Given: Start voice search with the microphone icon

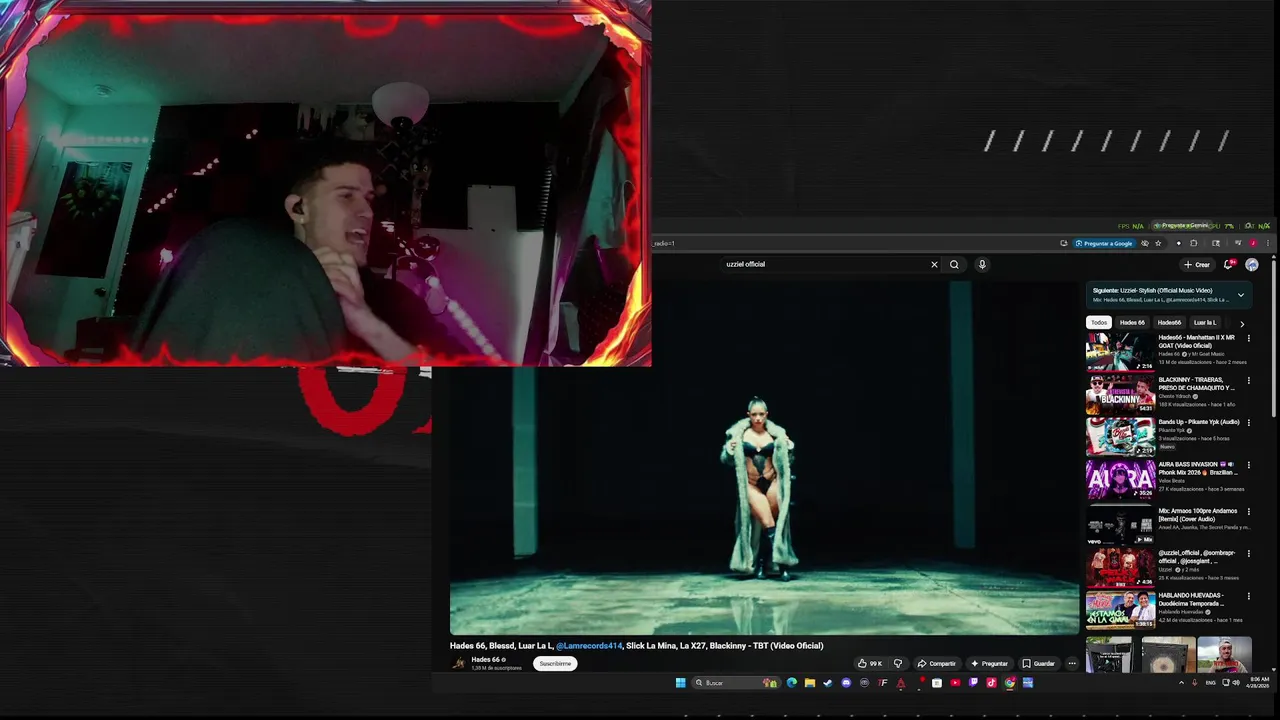Looking at the screenshot, I should (982, 264).
